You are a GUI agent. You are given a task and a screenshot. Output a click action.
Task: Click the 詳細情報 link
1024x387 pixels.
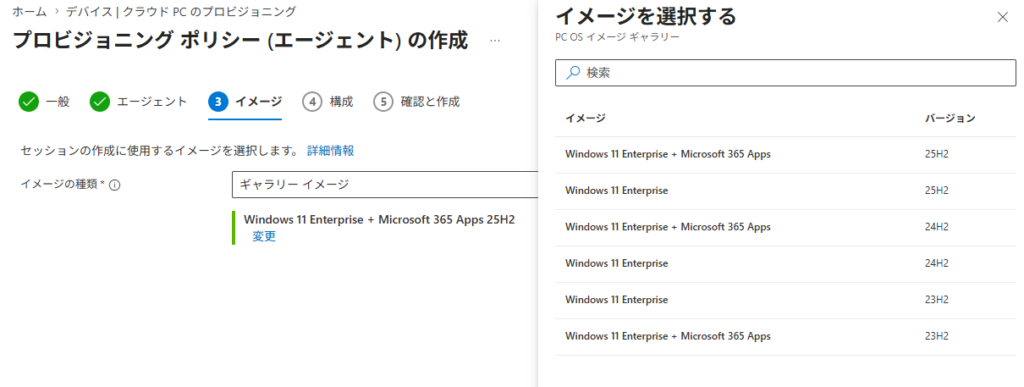coord(330,151)
